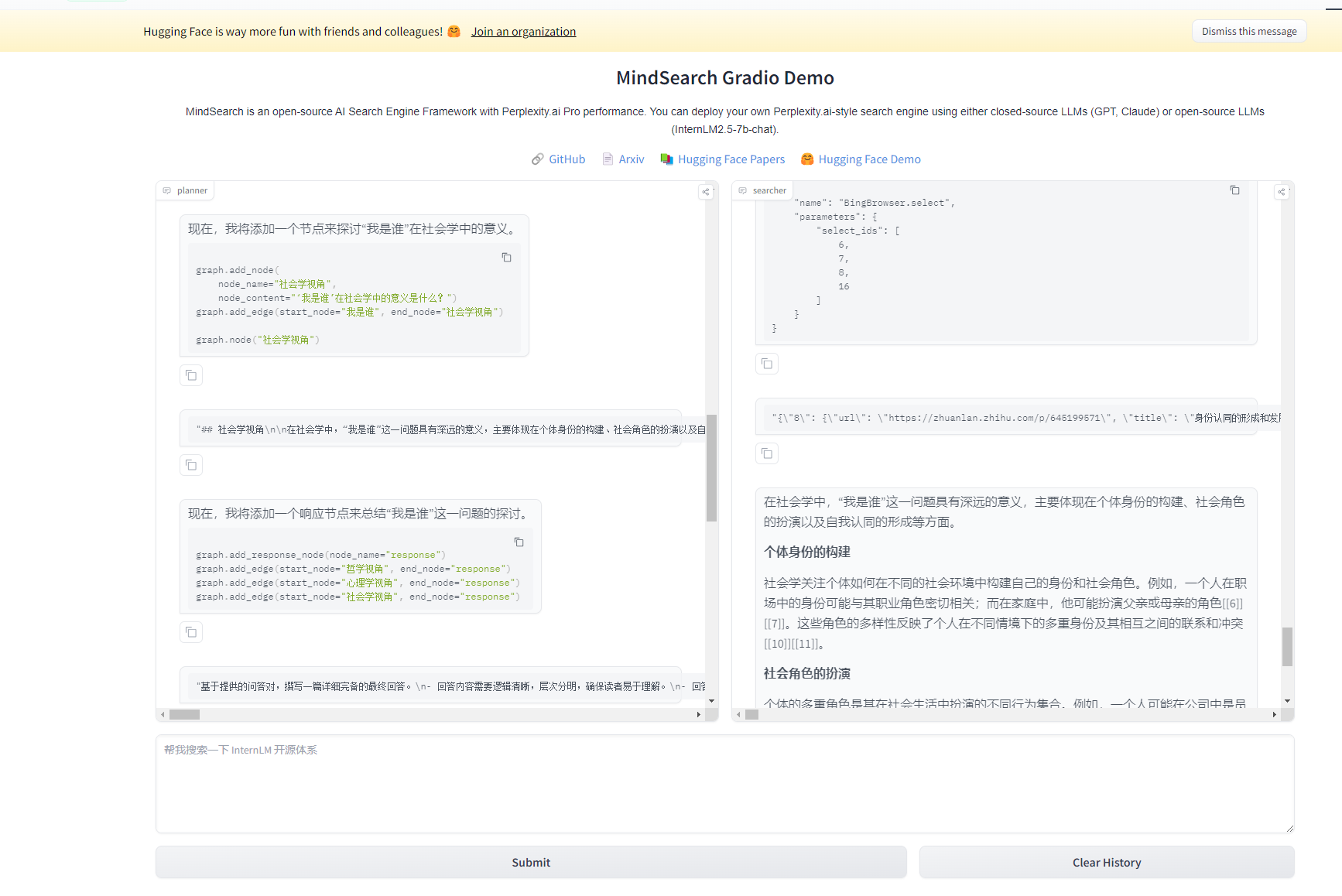Image resolution: width=1342 pixels, height=896 pixels.
Task: Click the 社会角色的扮演 heading
Action: pyautogui.click(x=806, y=673)
